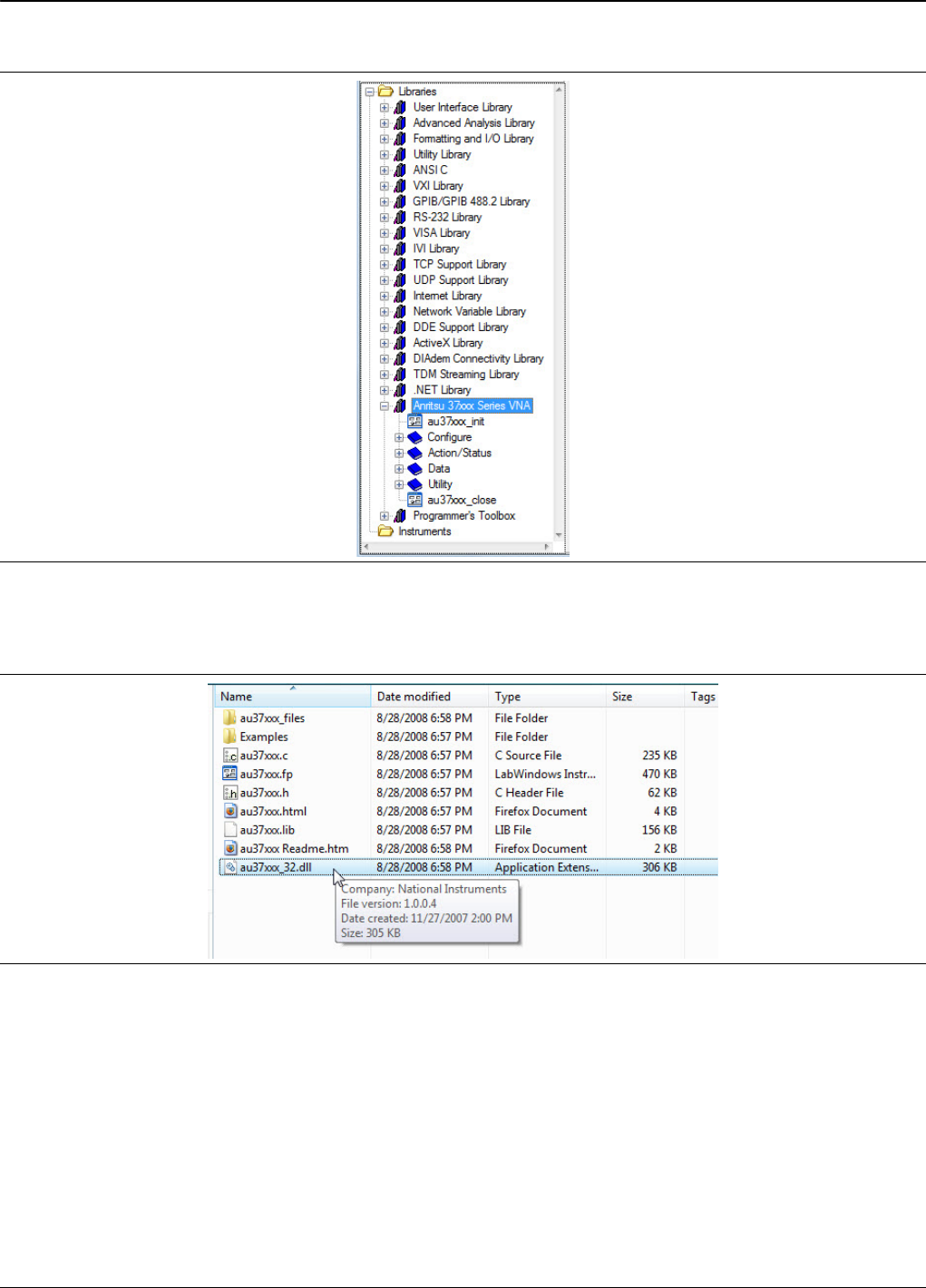The height and width of the screenshot is (1288, 926).
Task: Select Network Variable Library tree item
Action: point(470,312)
